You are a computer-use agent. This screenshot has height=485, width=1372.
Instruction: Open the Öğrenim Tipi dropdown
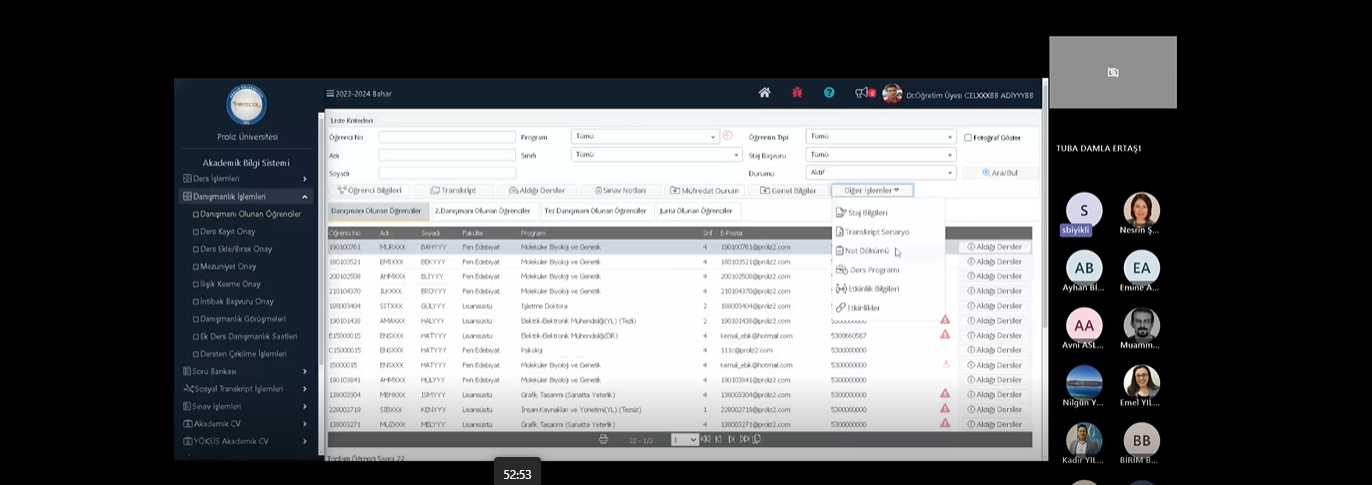click(x=881, y=136)
